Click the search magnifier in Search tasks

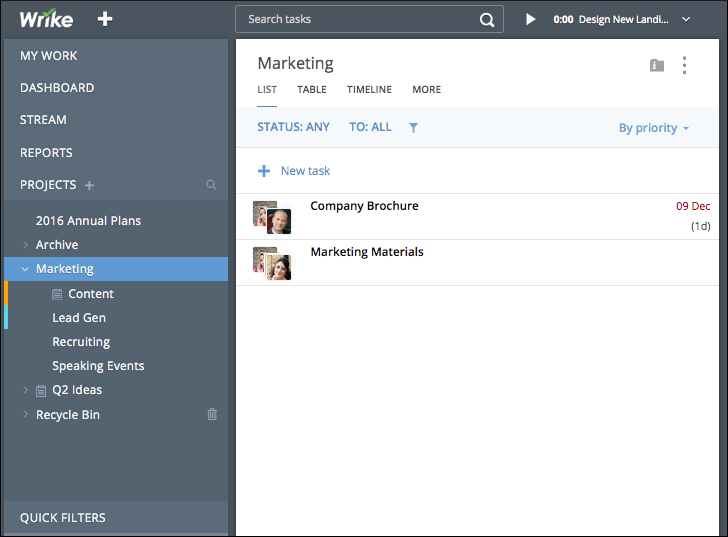pyautogui.click(x=487, y=19)
